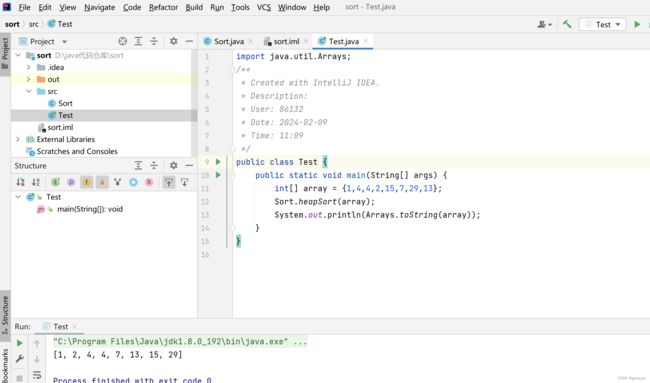Screen dimensions: 650x383
Task: Close the sort.iml editor tab
Action: point(306,41)
